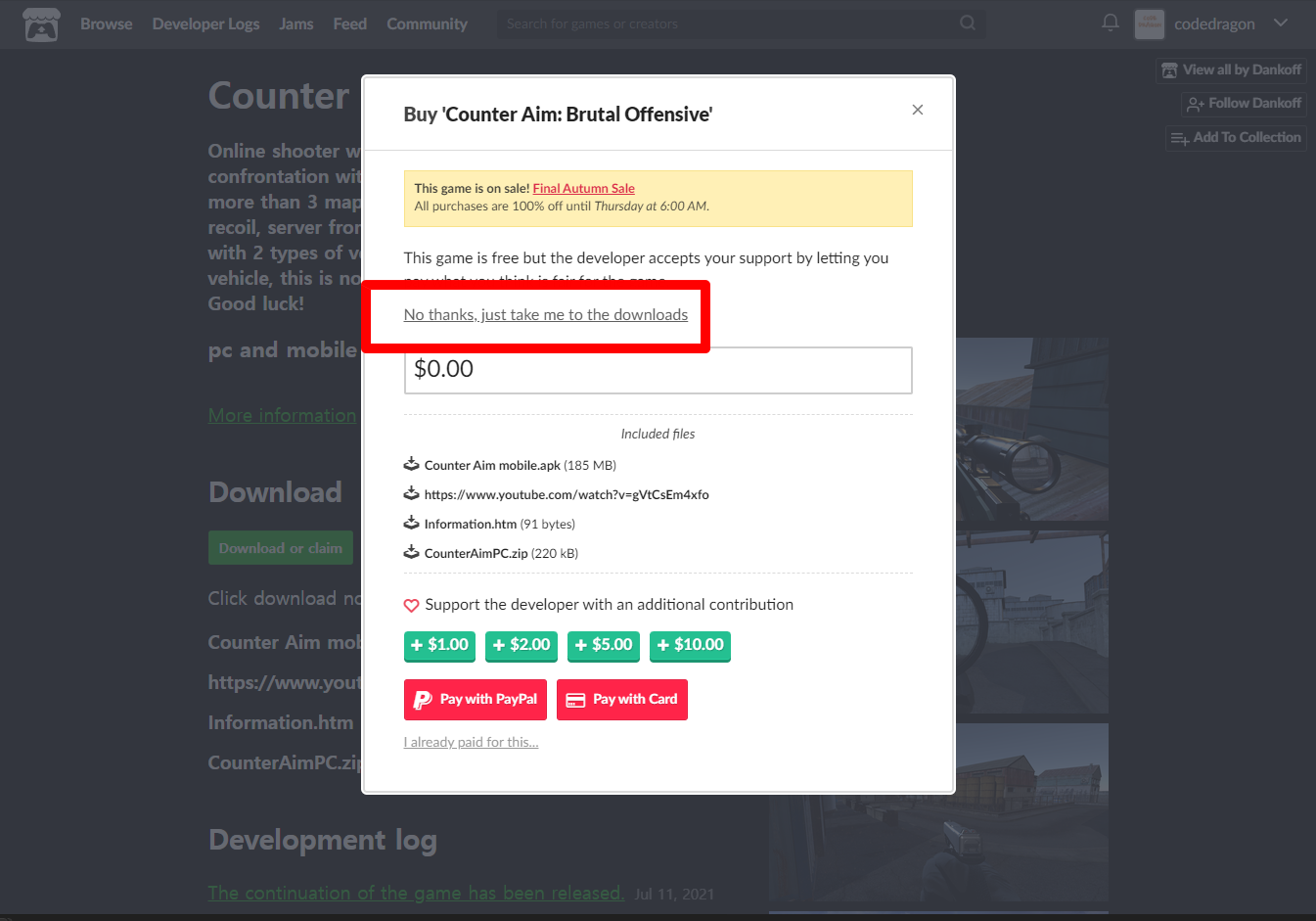
Task: Close the purchase dialog
Action: tap(918, 110)
